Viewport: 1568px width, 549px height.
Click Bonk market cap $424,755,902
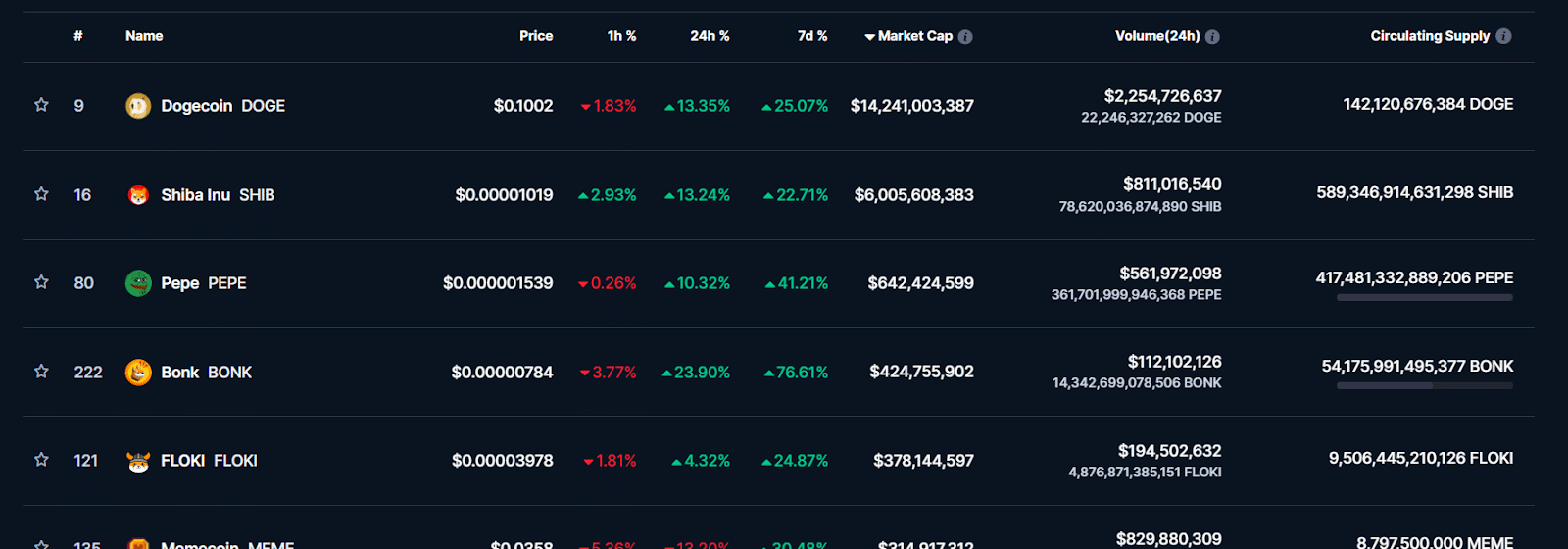[921, 372]
